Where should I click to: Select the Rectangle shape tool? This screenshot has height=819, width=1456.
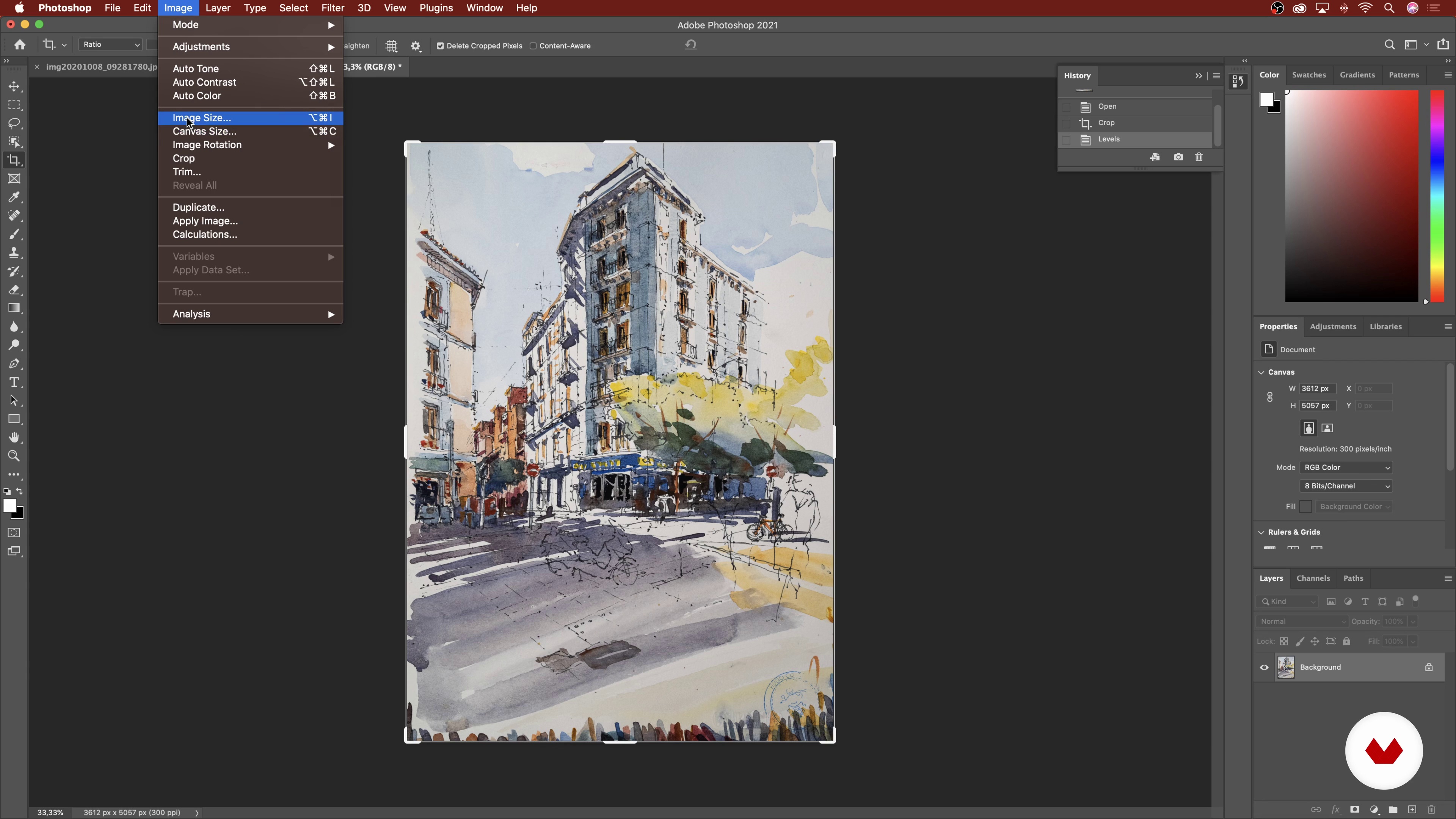click(14, 419)
